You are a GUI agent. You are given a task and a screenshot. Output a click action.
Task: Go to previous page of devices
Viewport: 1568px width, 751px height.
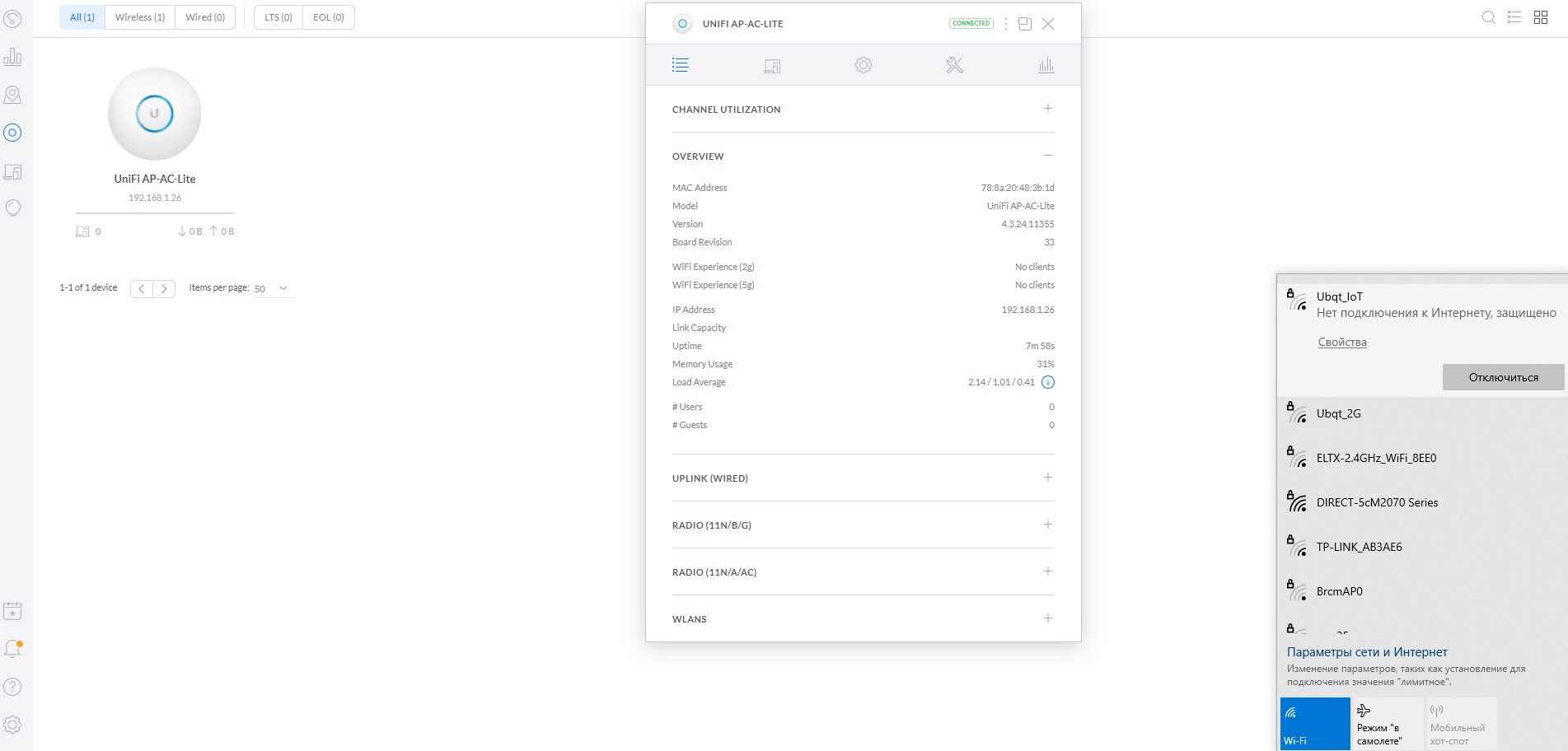(142, 288)
